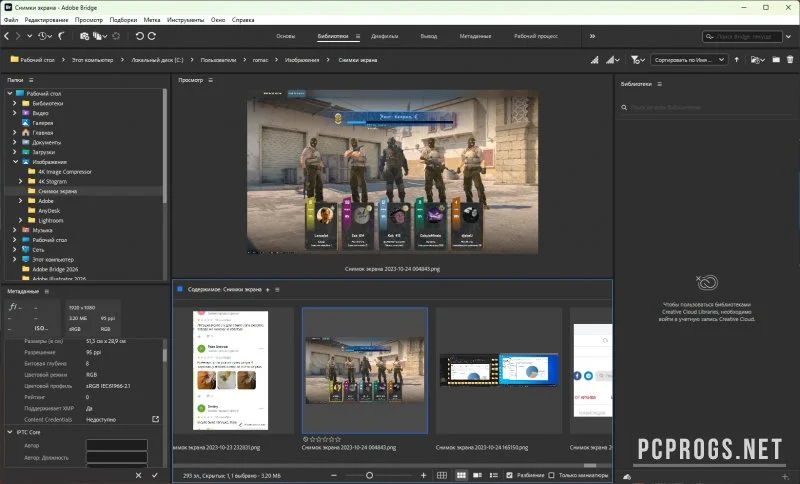
Task: Expand the 4K Stogram folder
Action: point(21,181)
